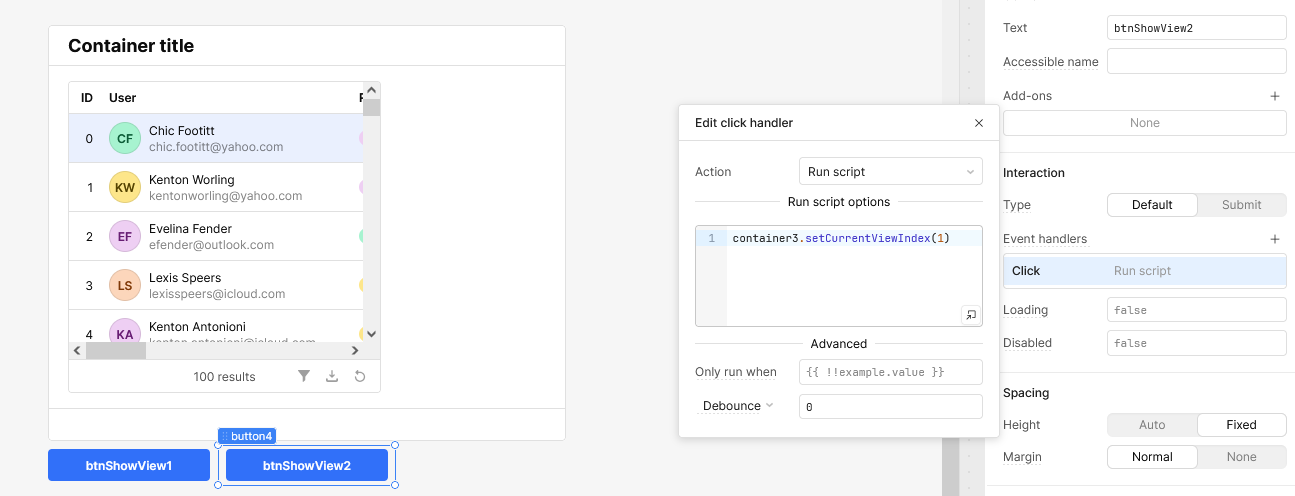Viewport: 1295px width, 496px height.
Task: Select the LS avatar for Lexis Speers
Action: click(x=125, y=286)
